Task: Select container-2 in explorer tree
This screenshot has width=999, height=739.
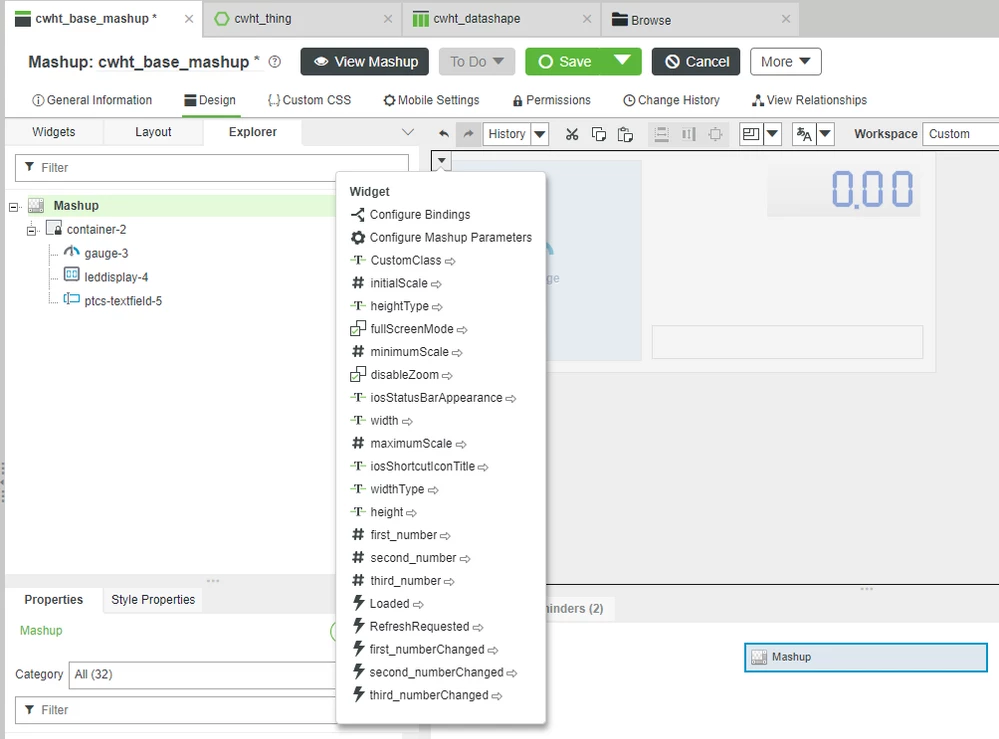Action: (x=96, y=229)
